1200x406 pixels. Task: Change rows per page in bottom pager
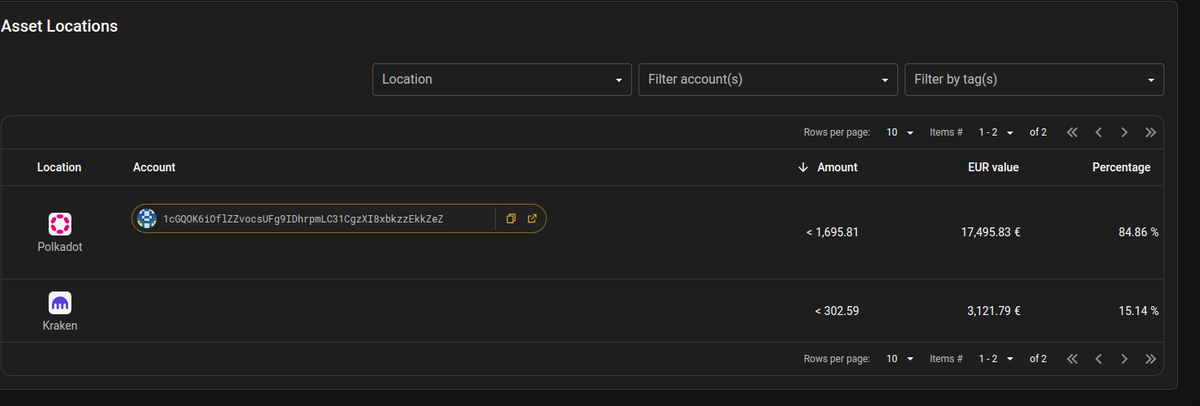click(x=900, y=358)
